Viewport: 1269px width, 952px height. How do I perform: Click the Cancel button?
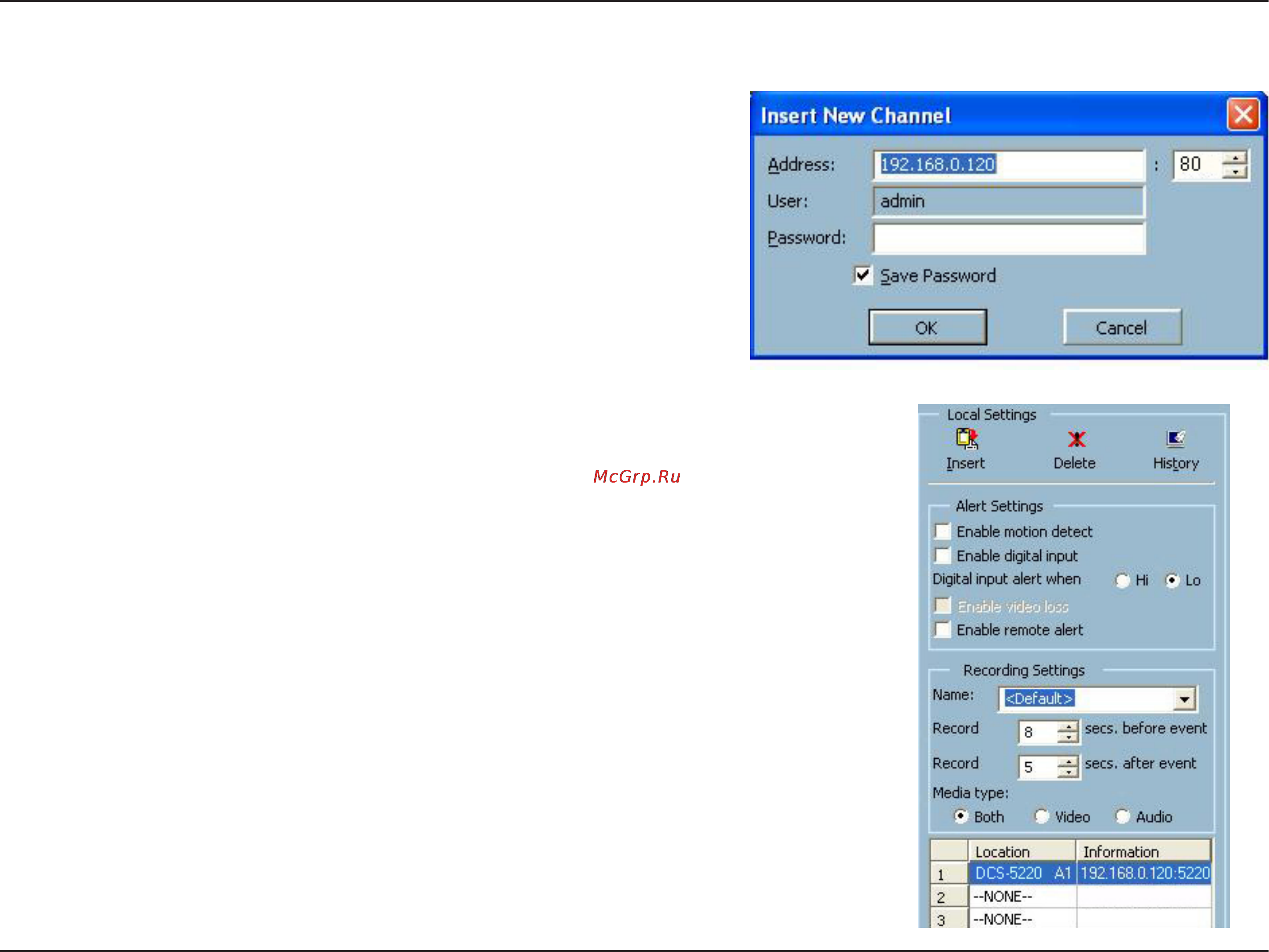click(1122, 328)
